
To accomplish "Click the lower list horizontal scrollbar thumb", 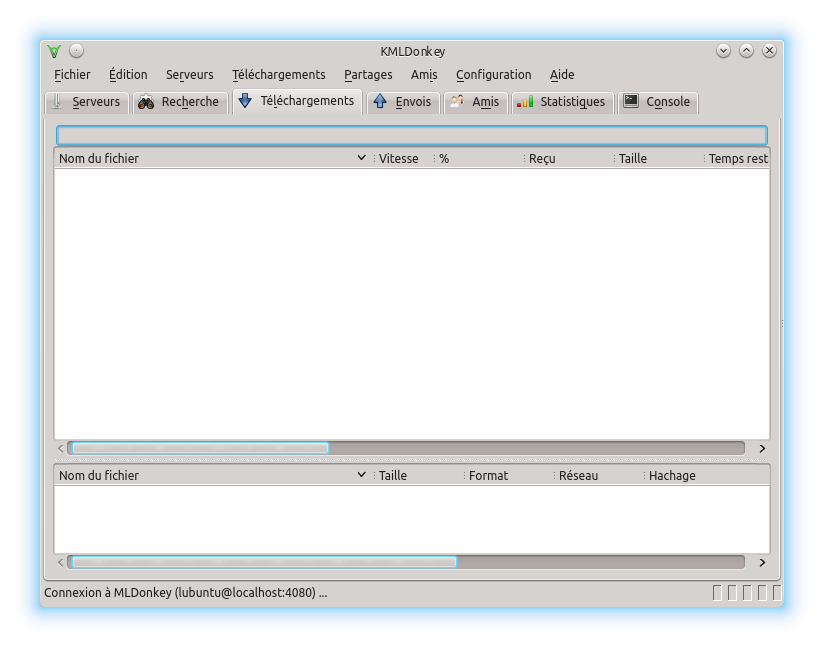I will tap(264, 562).
